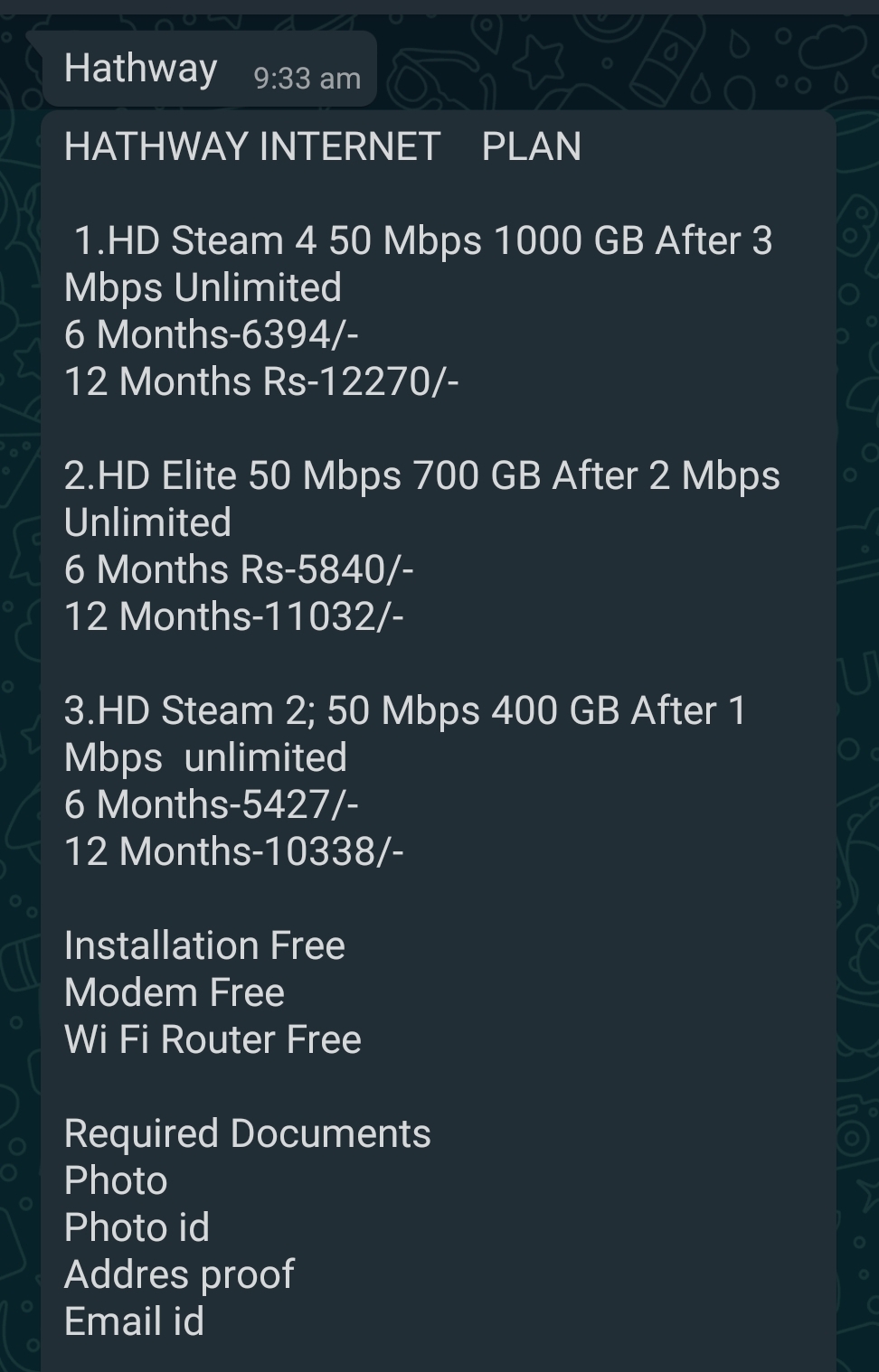This screenshot has width=879, height=1372.
Task: Click the 9:33 am timestamp
Action: click(307, 79)
